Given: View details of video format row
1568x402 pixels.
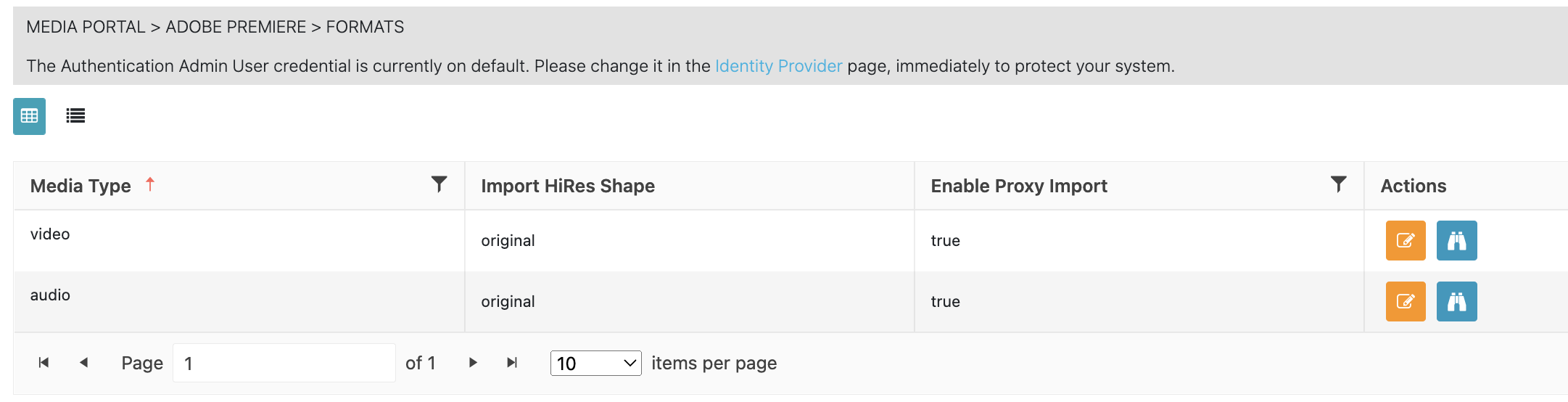Looking at the screenshot, I should pos(1456,240).
